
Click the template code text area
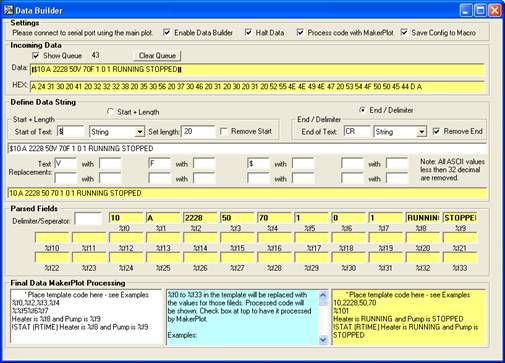86,316
